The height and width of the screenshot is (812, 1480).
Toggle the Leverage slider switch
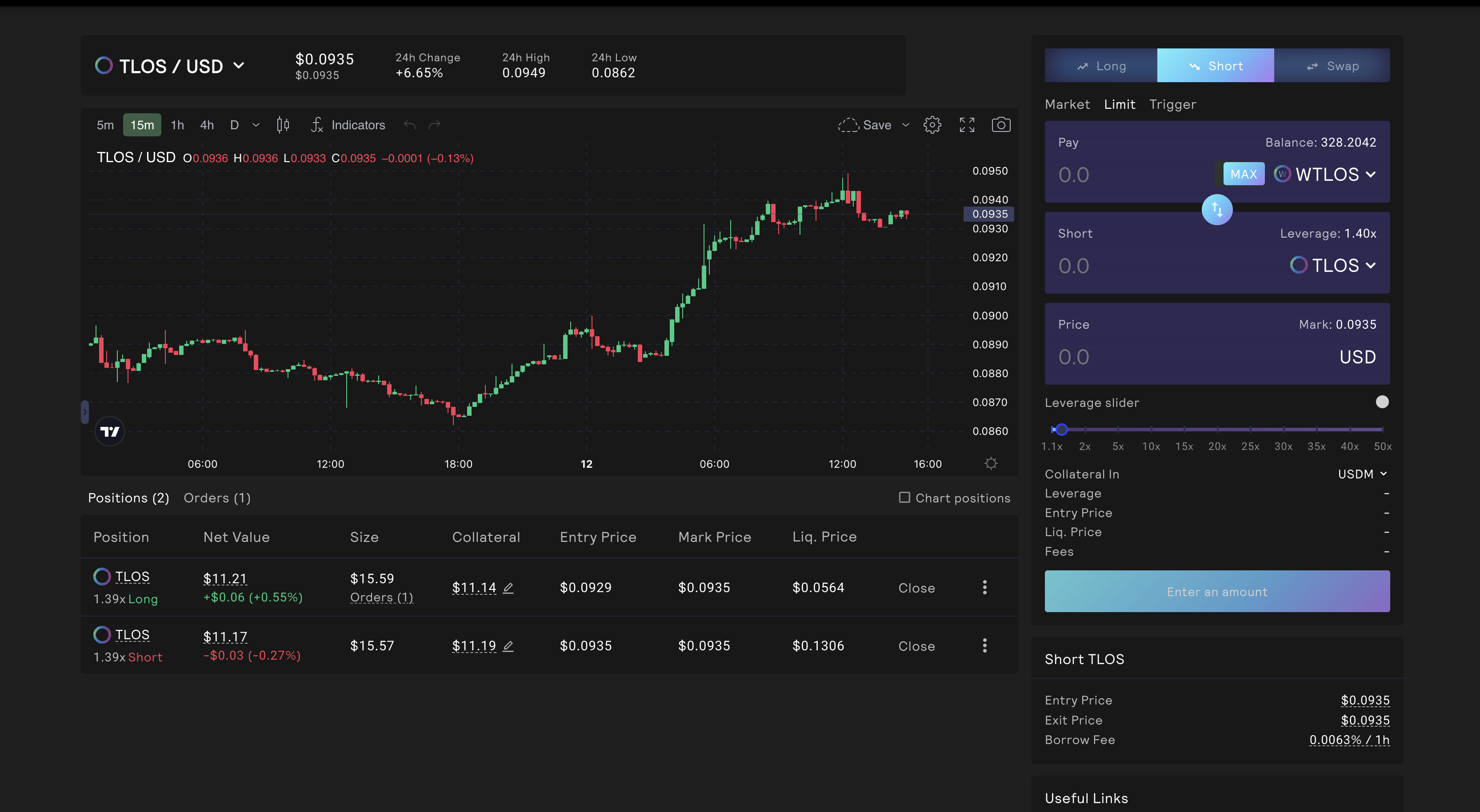click(1382, 402)
